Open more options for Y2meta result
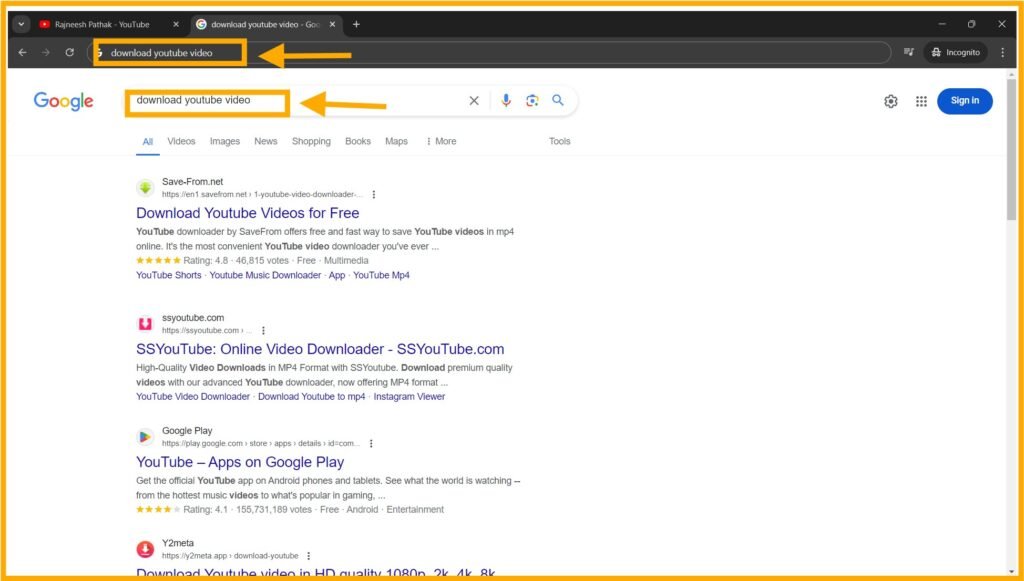1024x581 pixels. (x=308, y=556)
